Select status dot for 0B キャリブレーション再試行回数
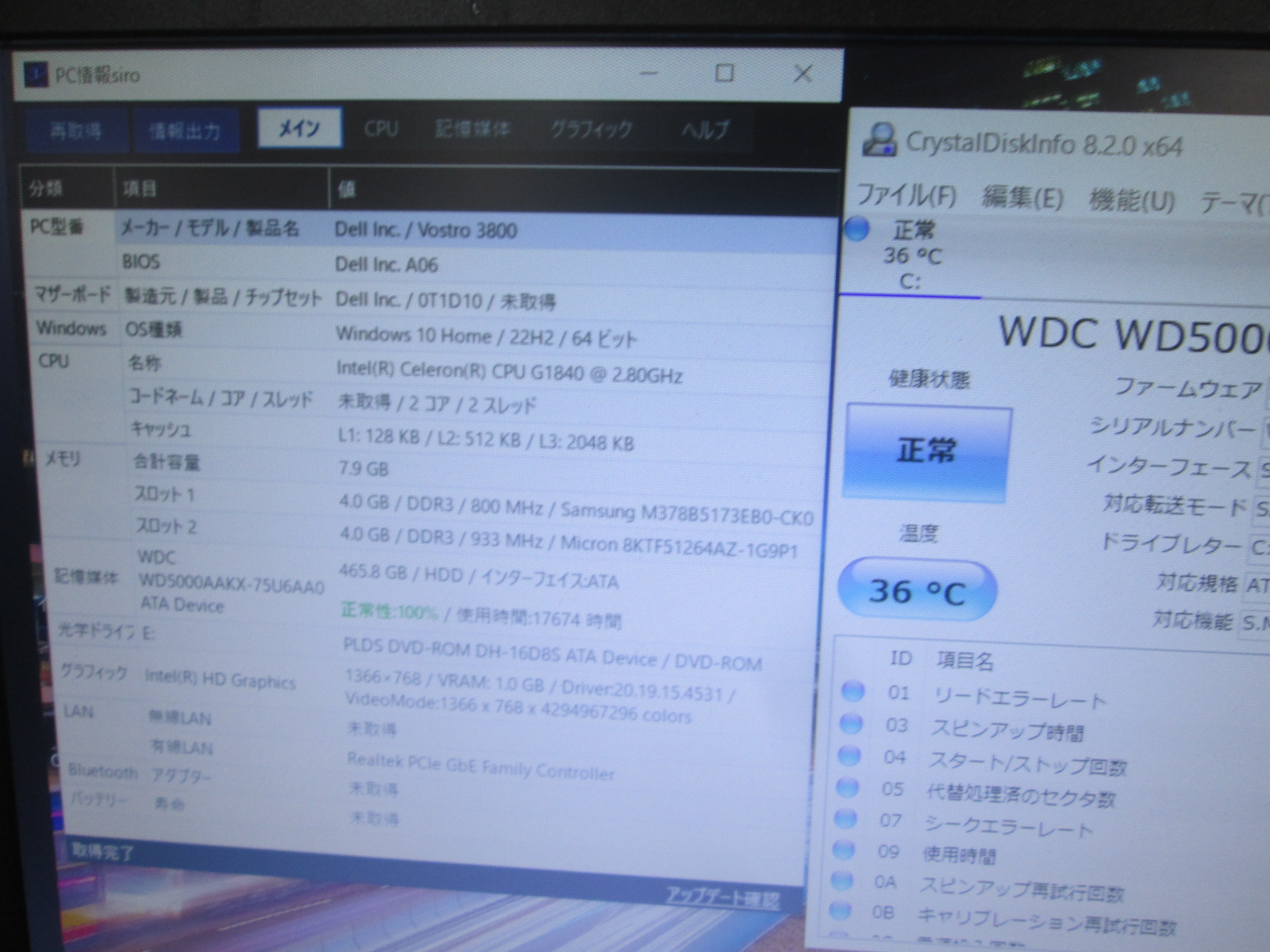 pos(840,911)
